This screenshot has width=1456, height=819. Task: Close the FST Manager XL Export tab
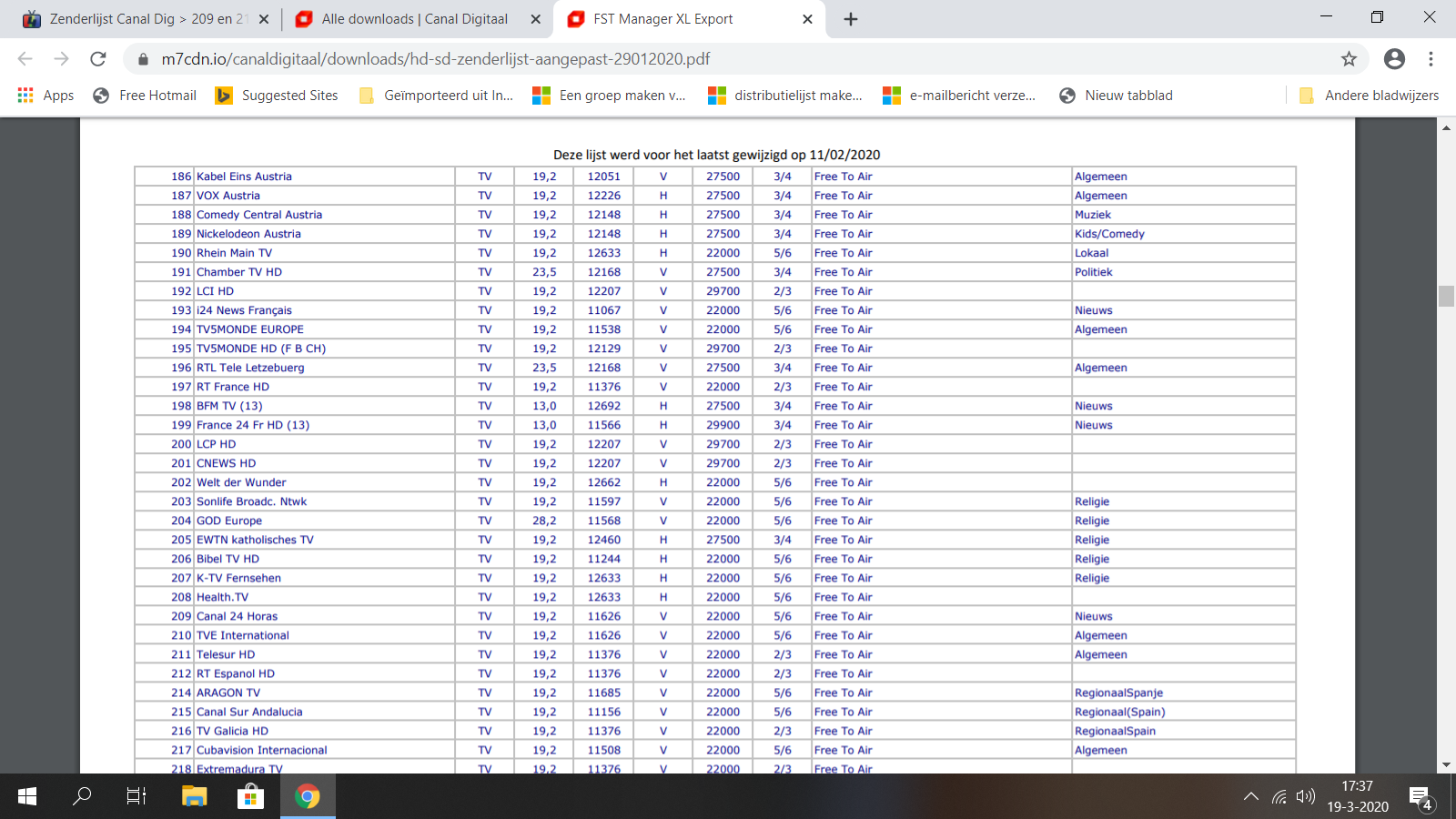[807, 19]
